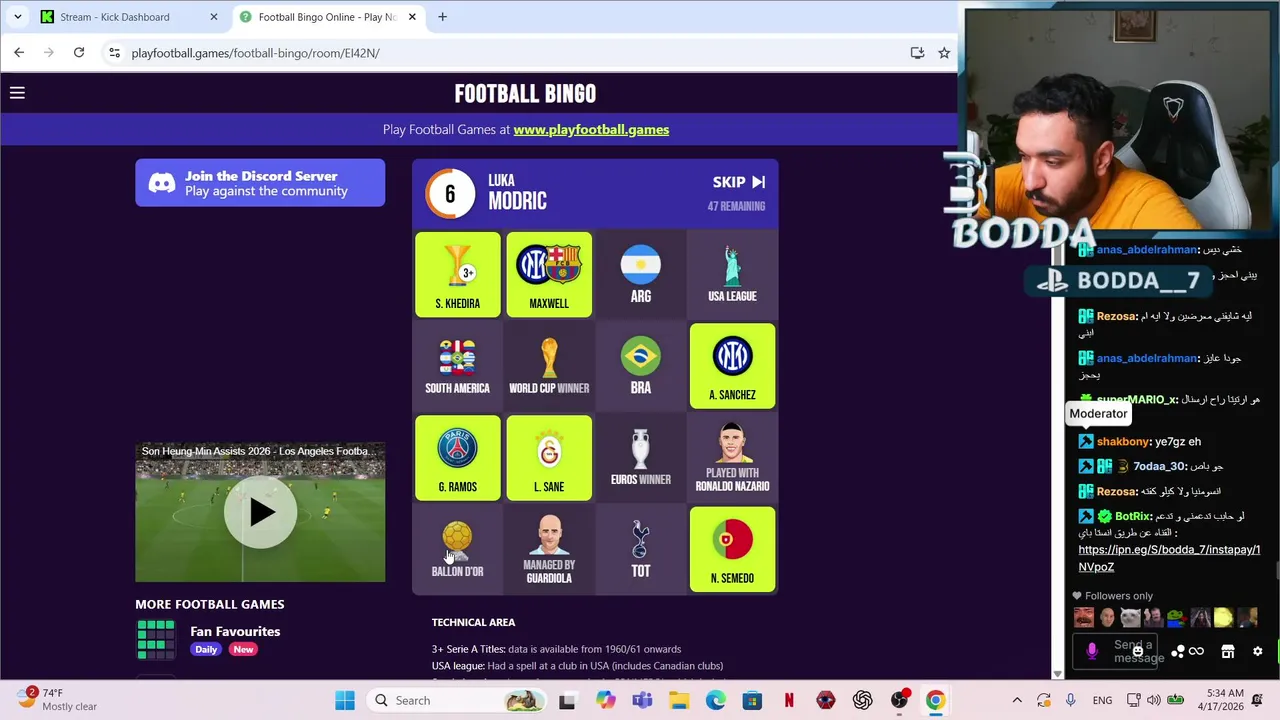Open the weather widget 74°F
This screenshot has height=720, width=1280.
56,699
